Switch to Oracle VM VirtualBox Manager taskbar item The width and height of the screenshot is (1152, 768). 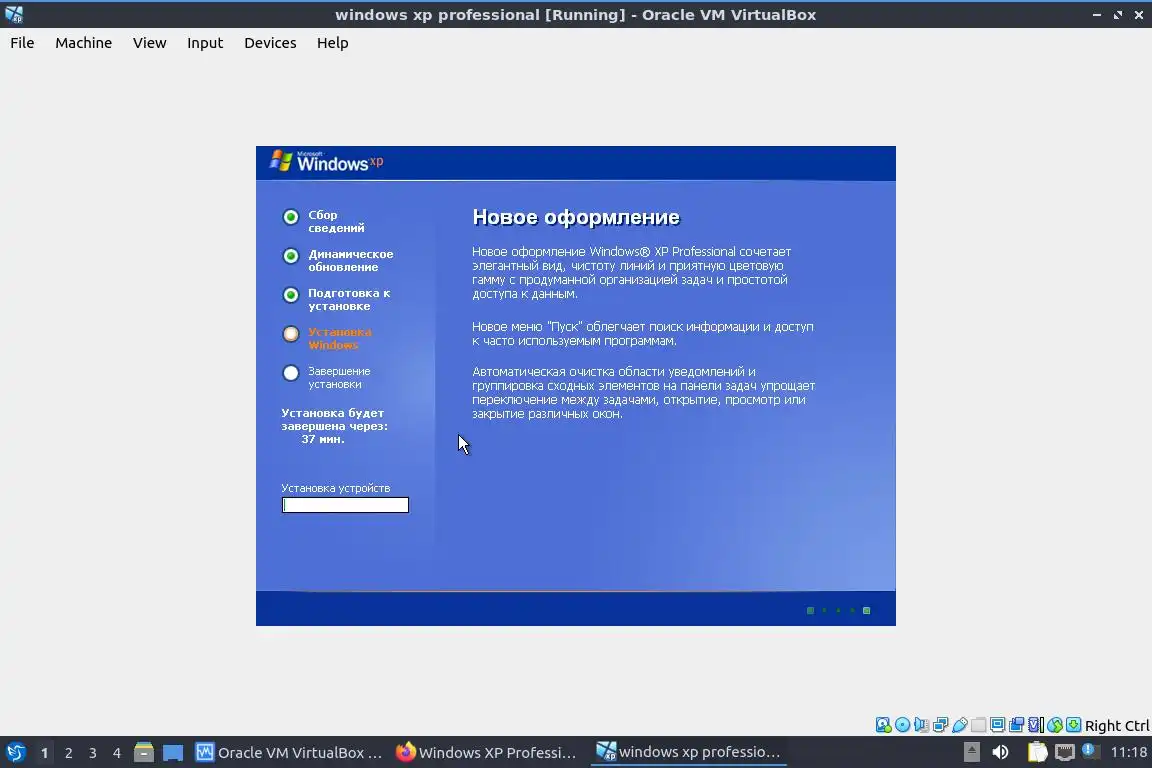(289, 753)
